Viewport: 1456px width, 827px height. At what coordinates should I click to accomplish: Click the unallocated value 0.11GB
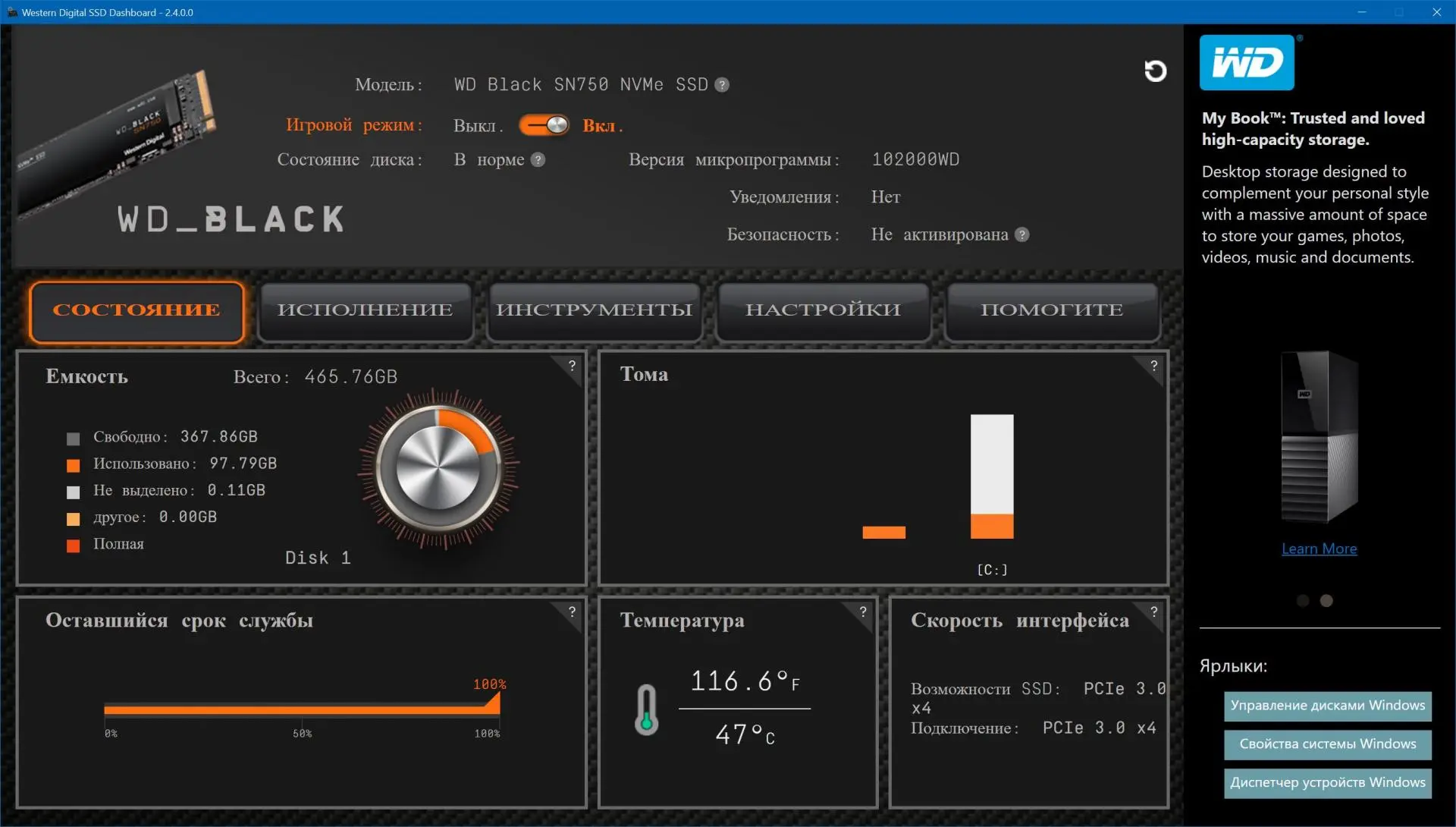pos(236,490)
